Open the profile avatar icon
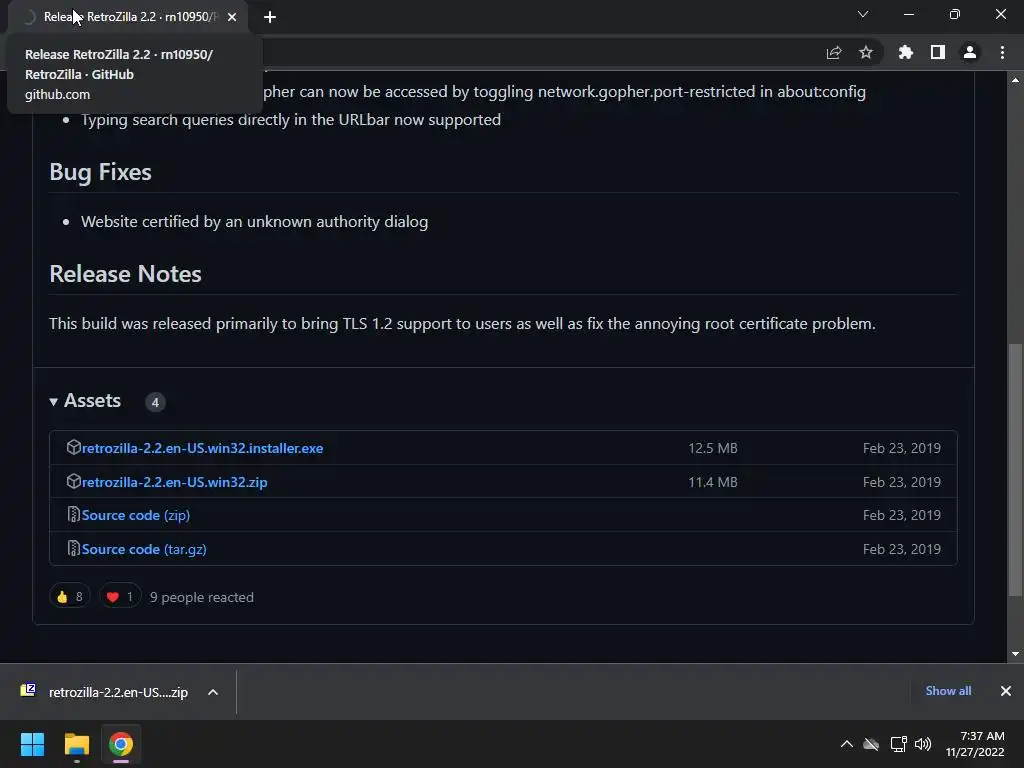The height and width of the screenshot is (768, 1024). coord(970,53)
